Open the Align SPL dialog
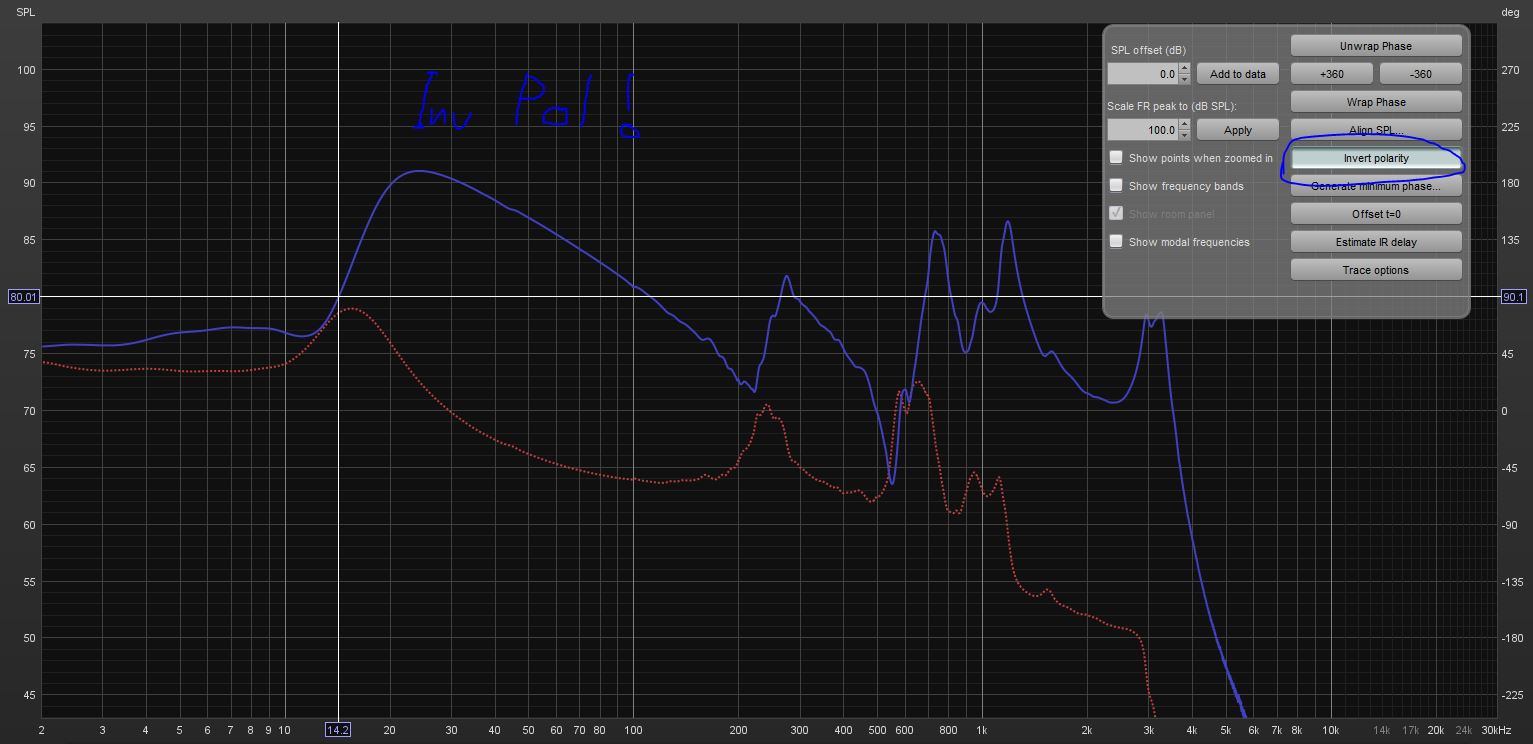The image size is (1533, 744). click(x=1376, y=130)
